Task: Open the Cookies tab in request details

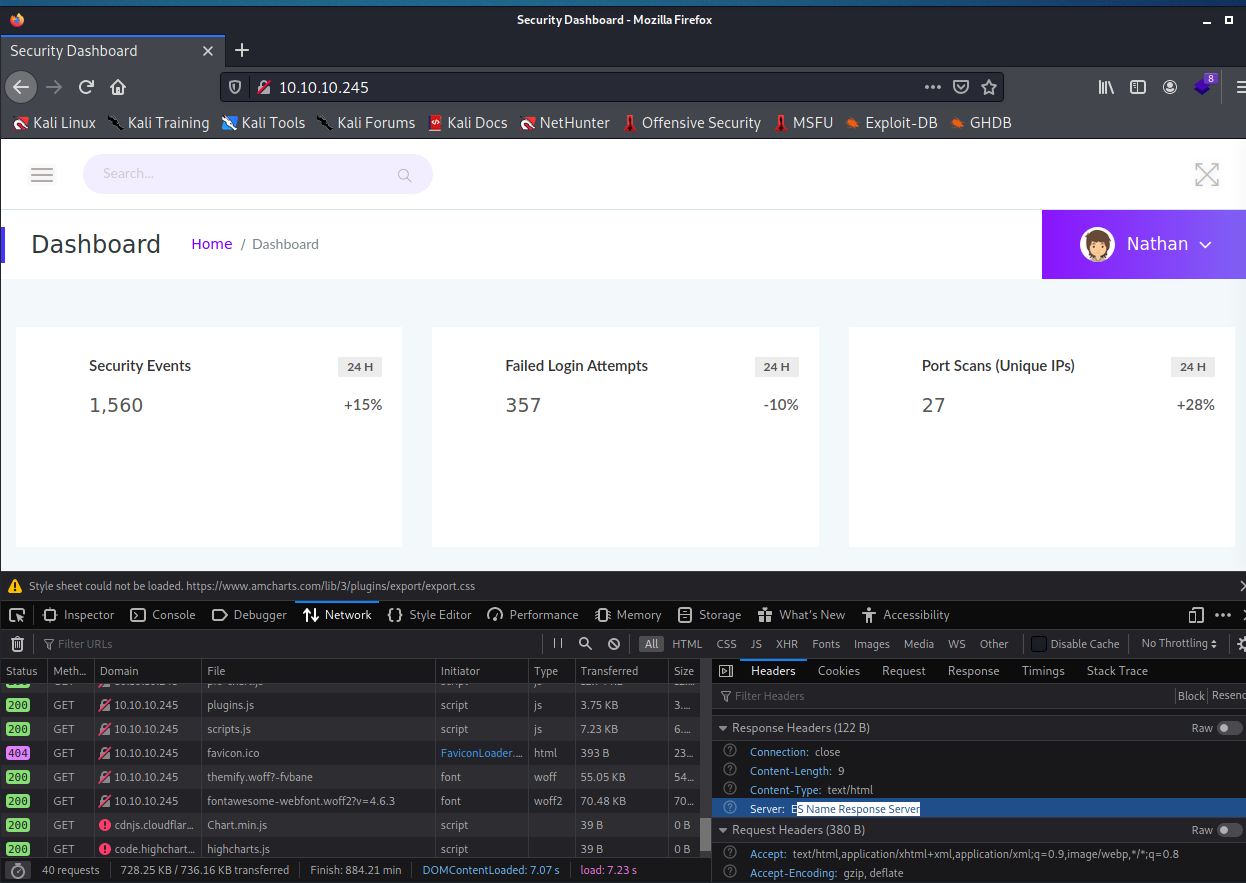Action: (x=838, y=671)
